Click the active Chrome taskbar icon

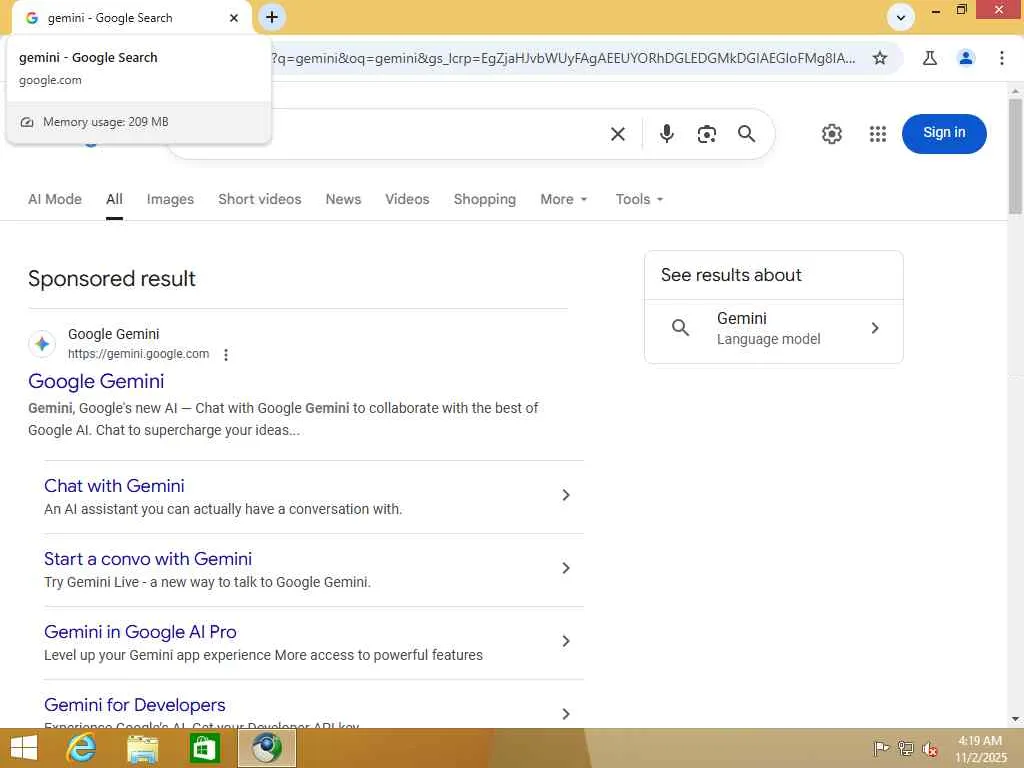pyautogui.click(x=266, y=748)
